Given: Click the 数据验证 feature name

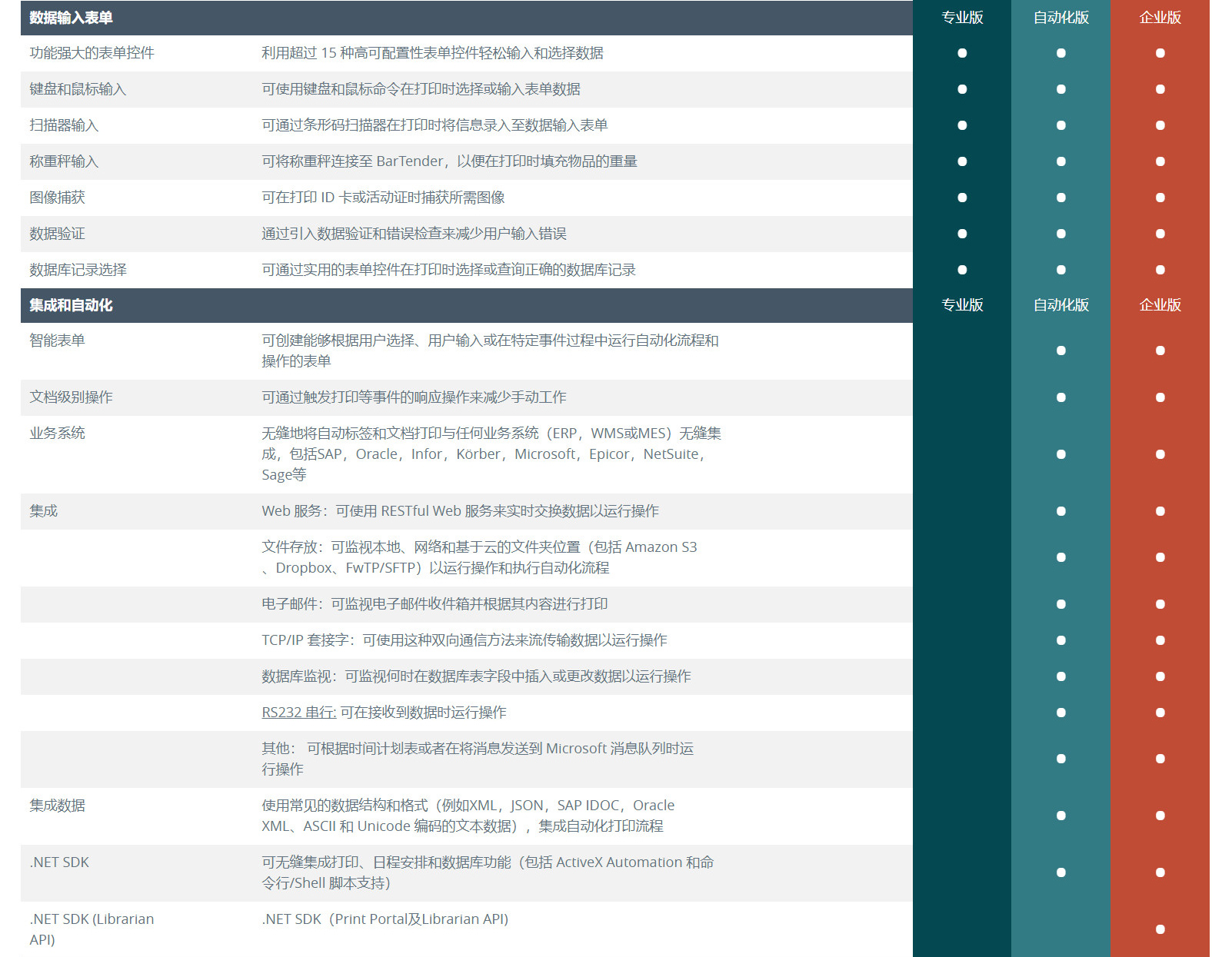Looking at the screenshot, I should coord(57,234).
